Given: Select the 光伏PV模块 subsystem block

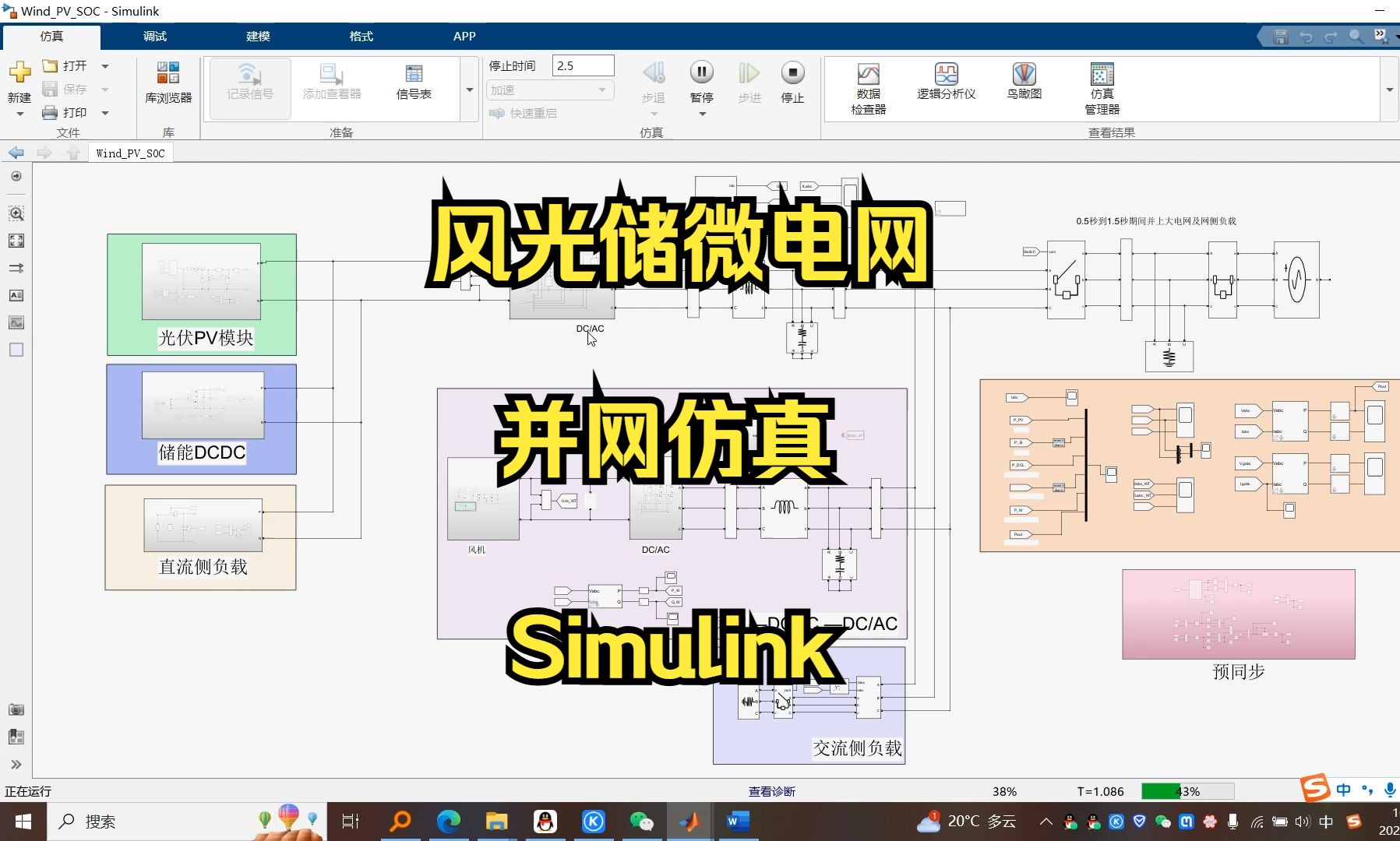Looking at the screenshot, I should pyautogui.click(x=201, y=282).
